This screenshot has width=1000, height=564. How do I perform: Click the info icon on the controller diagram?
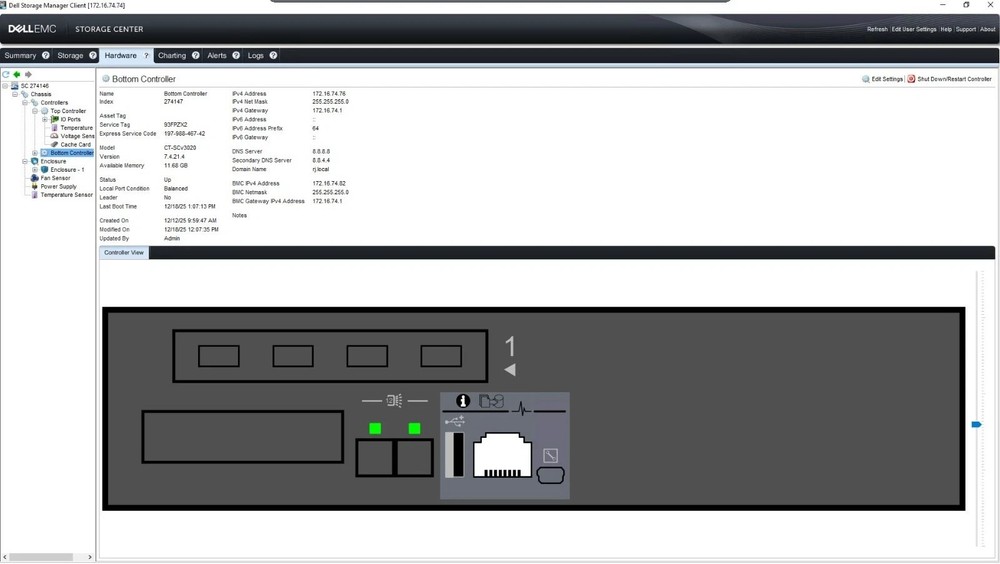coord(463,401)
